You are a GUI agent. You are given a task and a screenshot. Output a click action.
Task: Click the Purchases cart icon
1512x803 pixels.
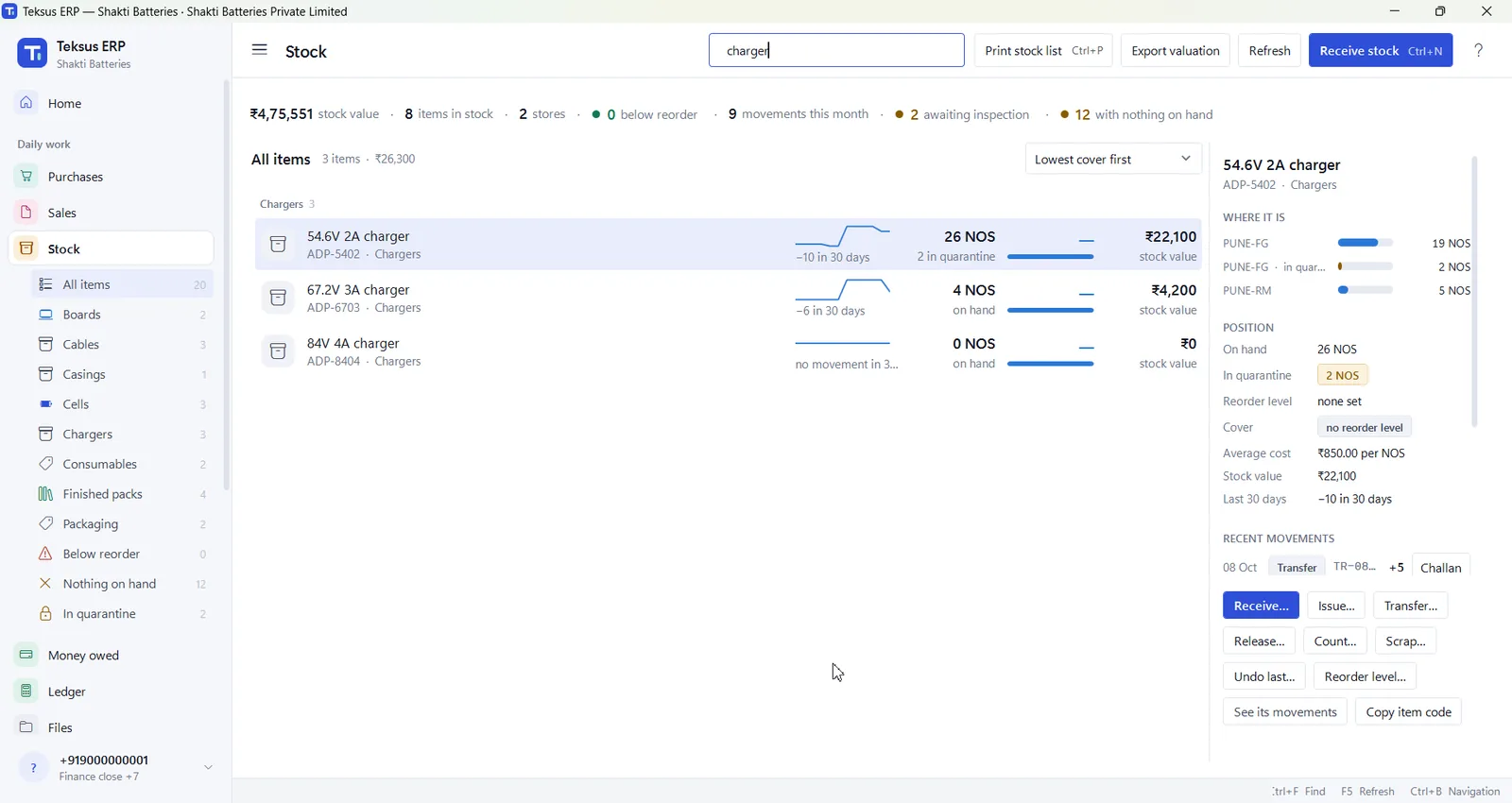(26, 177)
